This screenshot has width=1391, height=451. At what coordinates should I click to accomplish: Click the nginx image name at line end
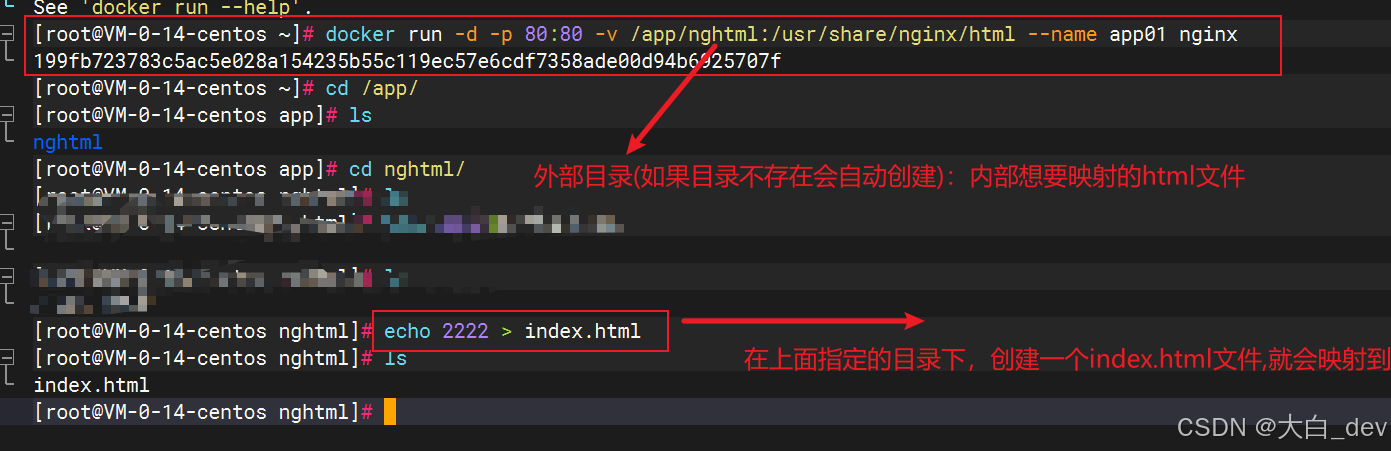tap(1208, 35)
